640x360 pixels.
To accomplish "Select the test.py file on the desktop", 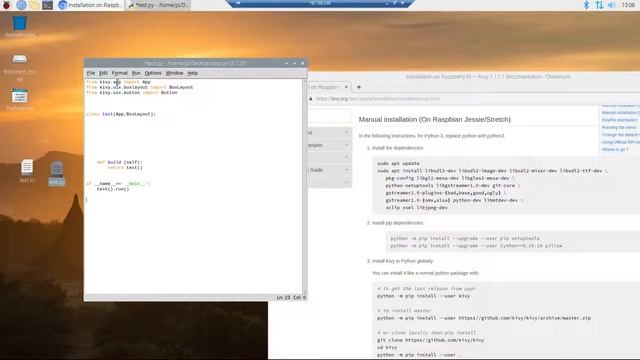I will [57, 173].
